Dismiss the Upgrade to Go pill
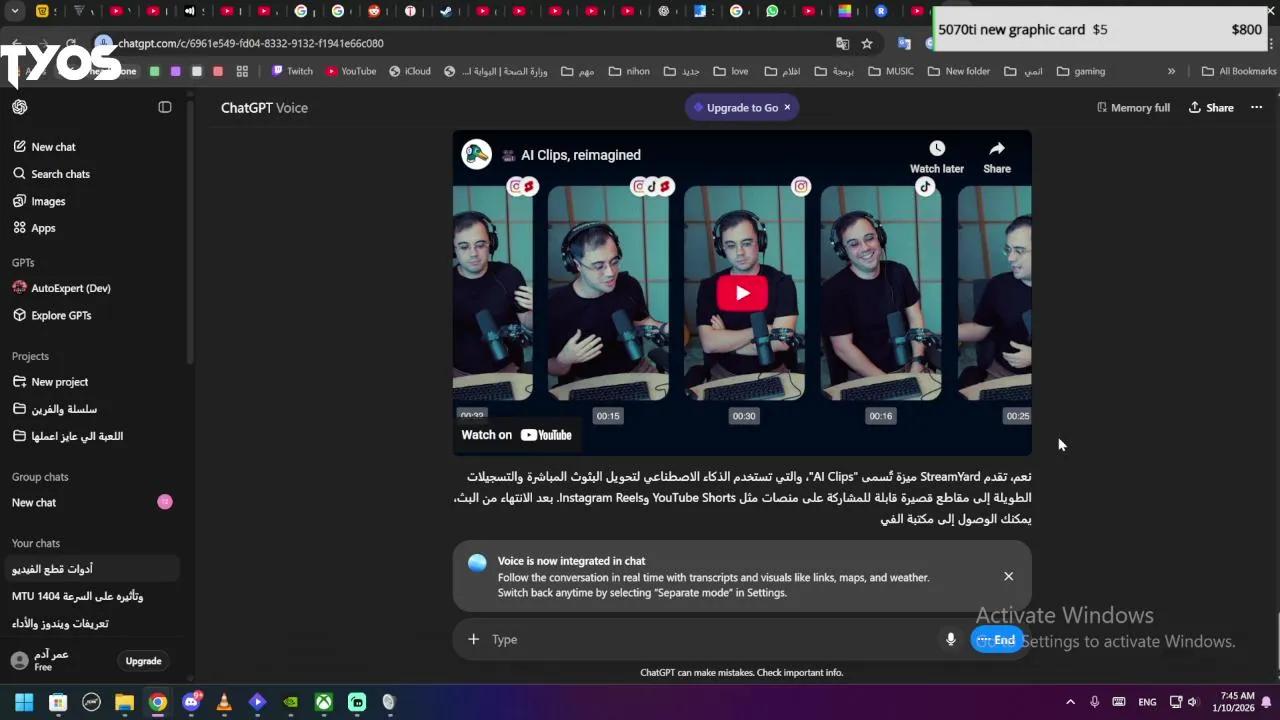The image size is (1280, 720). (x=787, y=107)
